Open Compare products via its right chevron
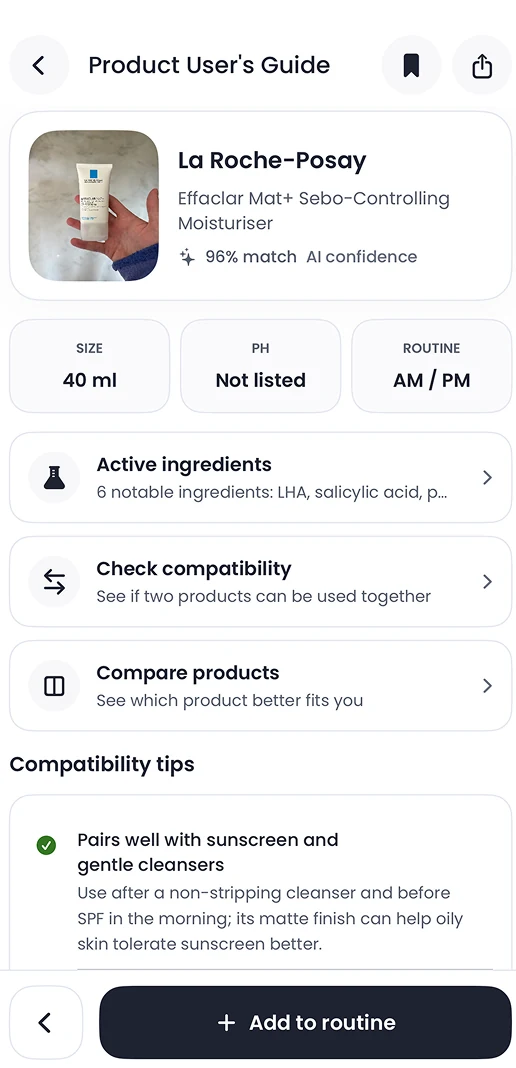The image size is (516, 1068). point(487,686)
